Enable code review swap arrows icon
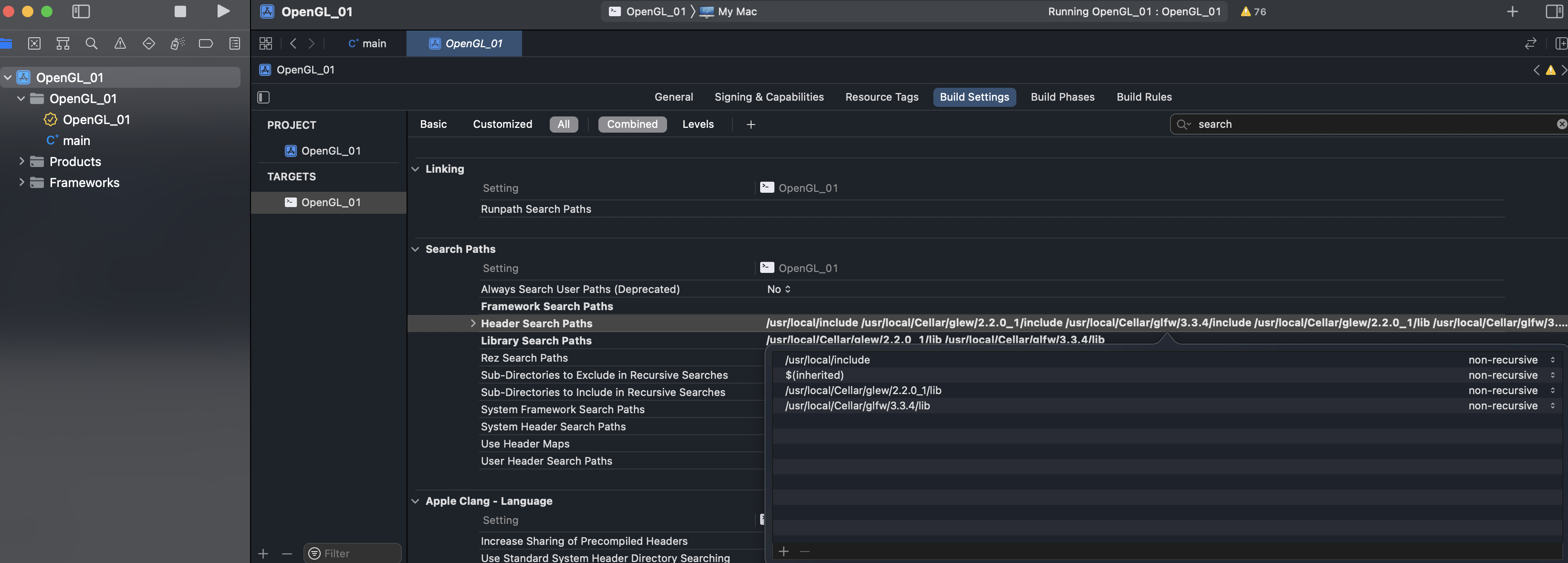This screenshot has width=1568, height=563. [1530, 43]
